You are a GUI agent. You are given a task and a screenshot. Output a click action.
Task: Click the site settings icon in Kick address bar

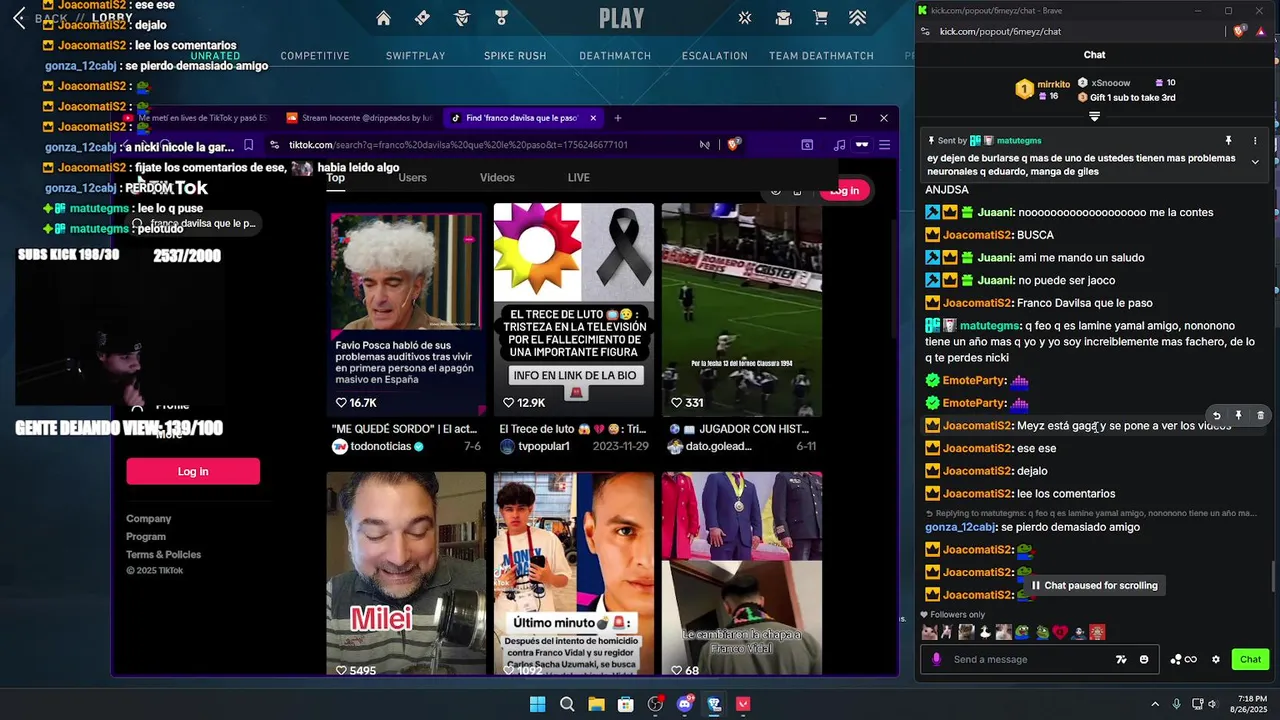coord(926,32)
